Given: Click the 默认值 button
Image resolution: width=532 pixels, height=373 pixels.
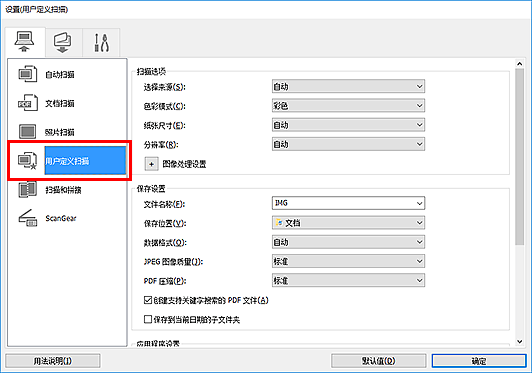Looking at the screenshot, I should coord(378,361).
